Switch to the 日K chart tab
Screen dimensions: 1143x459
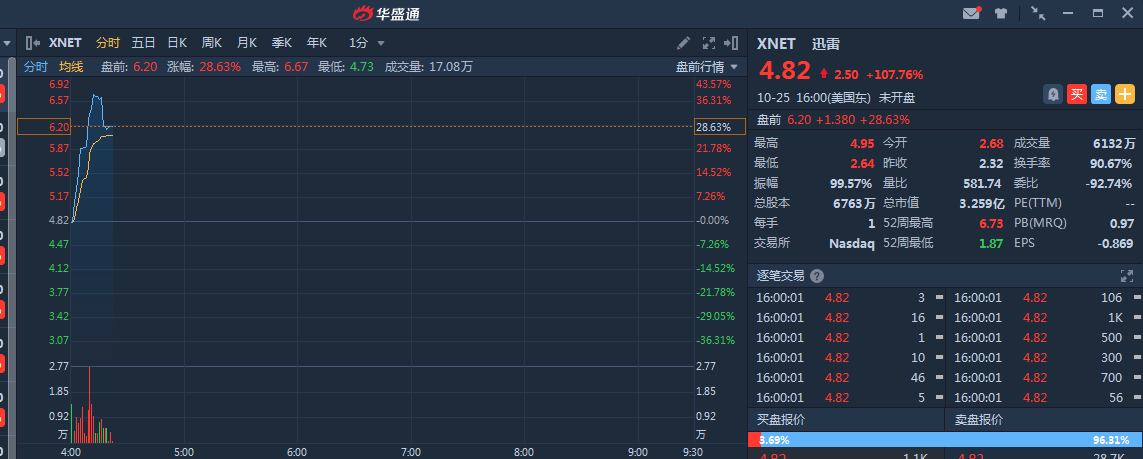click(x=177, y=43)
